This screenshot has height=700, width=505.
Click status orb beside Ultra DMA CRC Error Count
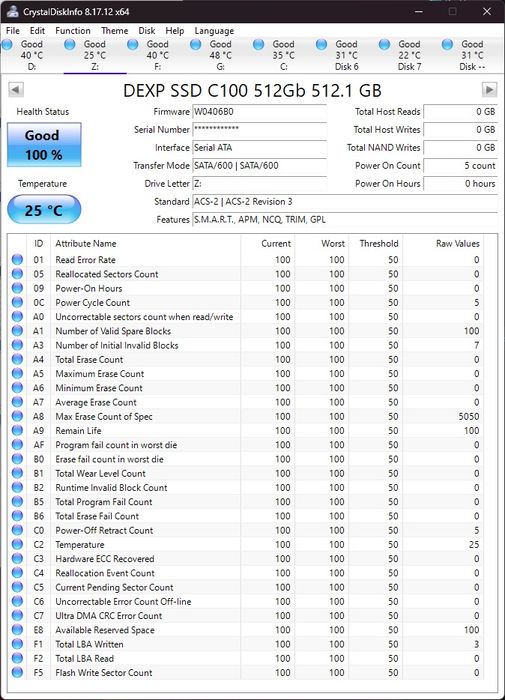(17, 616)
